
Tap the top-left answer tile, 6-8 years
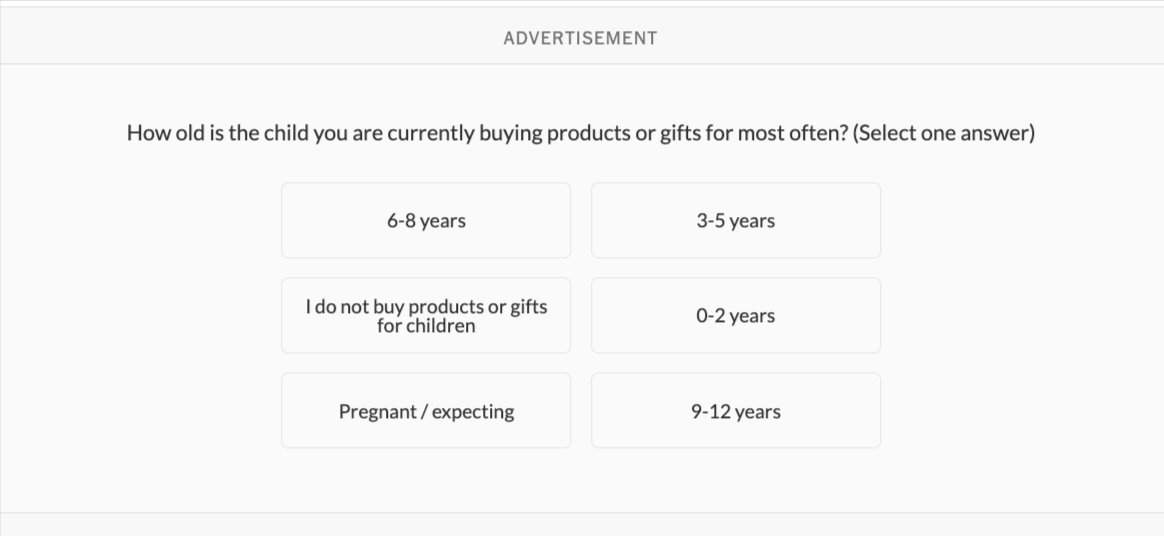[426, 220]
